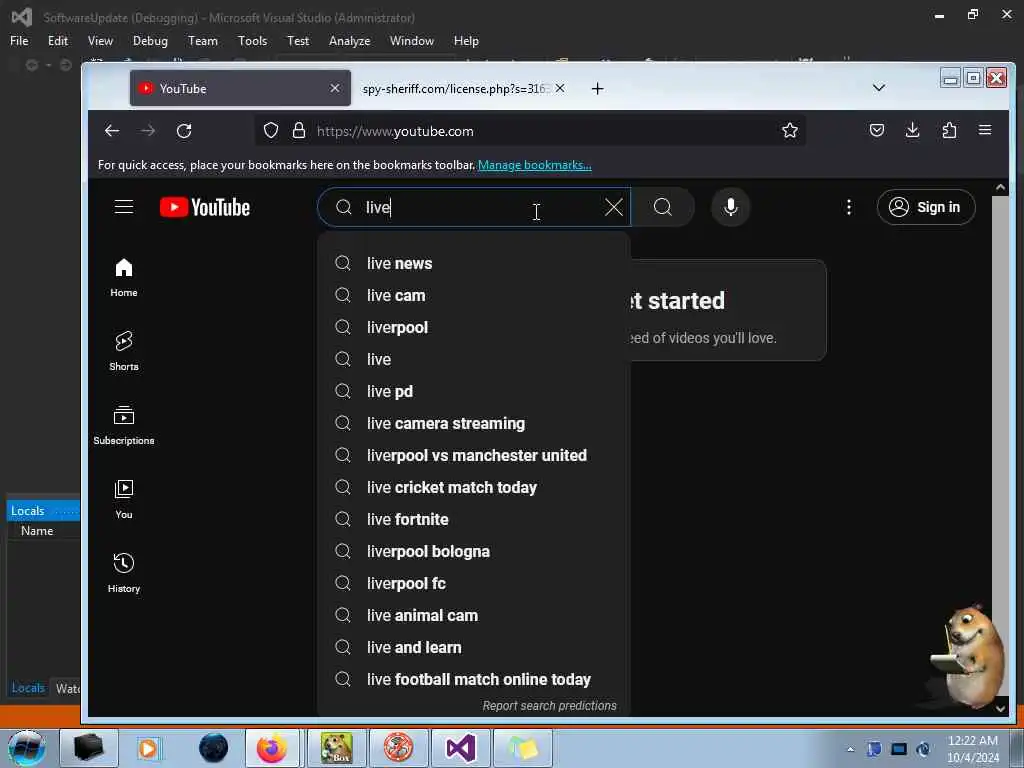The width and height of the screenshot is (1024, 768).
Task: Select 'liverpool vs manchester united' suggestion
Action: (x=473, y=455)
